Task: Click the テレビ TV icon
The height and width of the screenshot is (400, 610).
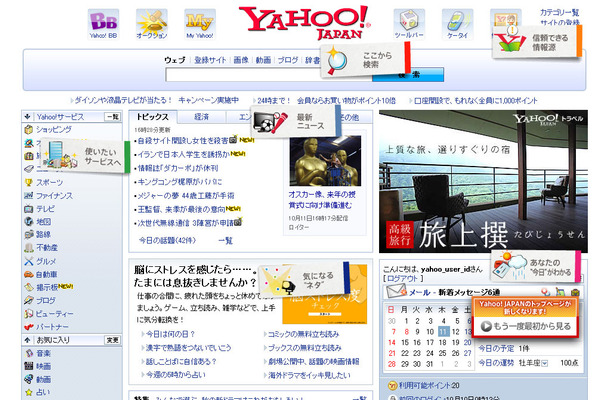Action: [28, 209]
